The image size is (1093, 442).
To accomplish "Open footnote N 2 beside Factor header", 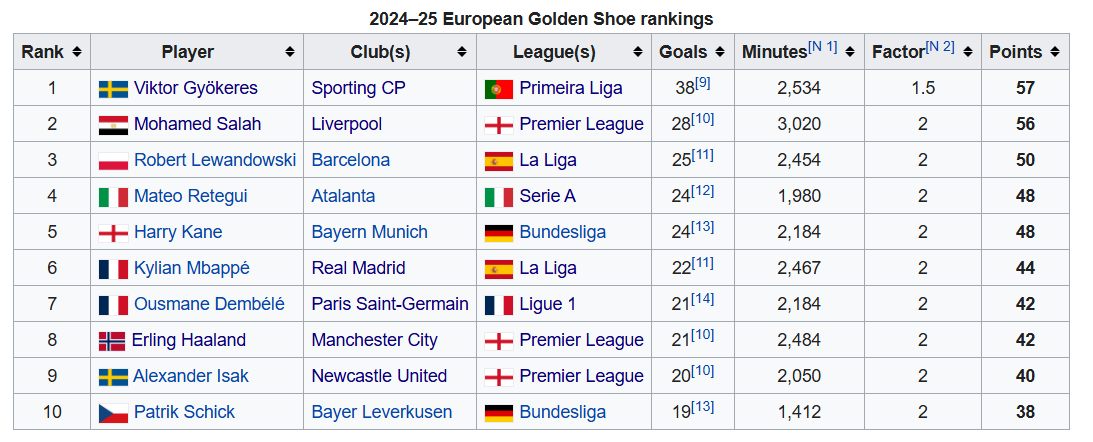I will point(940,47).
